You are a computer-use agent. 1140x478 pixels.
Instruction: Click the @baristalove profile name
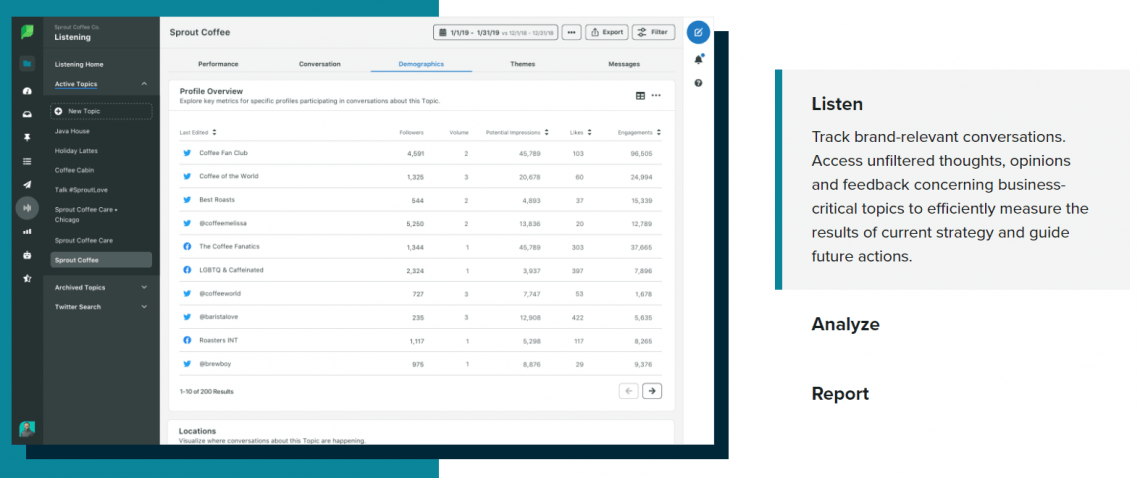220,317
